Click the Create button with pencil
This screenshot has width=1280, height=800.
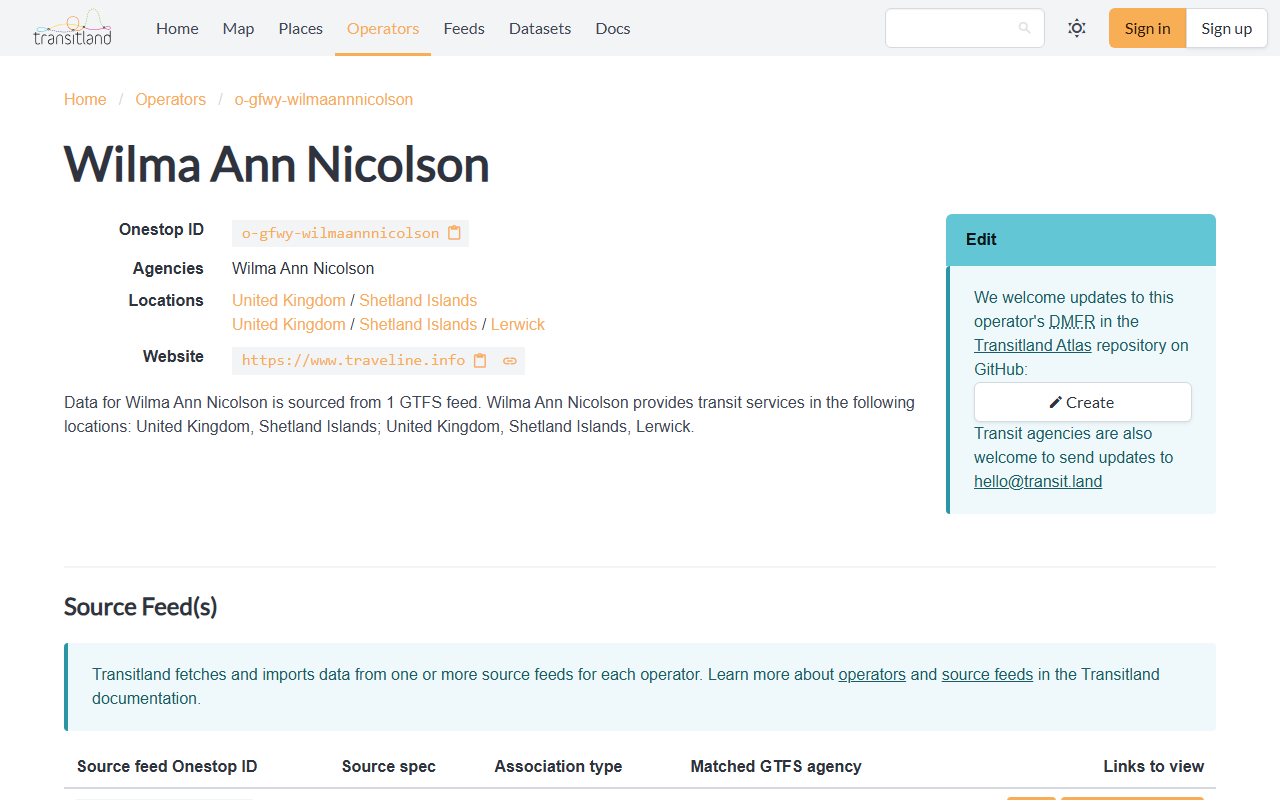pos(1083,402)
